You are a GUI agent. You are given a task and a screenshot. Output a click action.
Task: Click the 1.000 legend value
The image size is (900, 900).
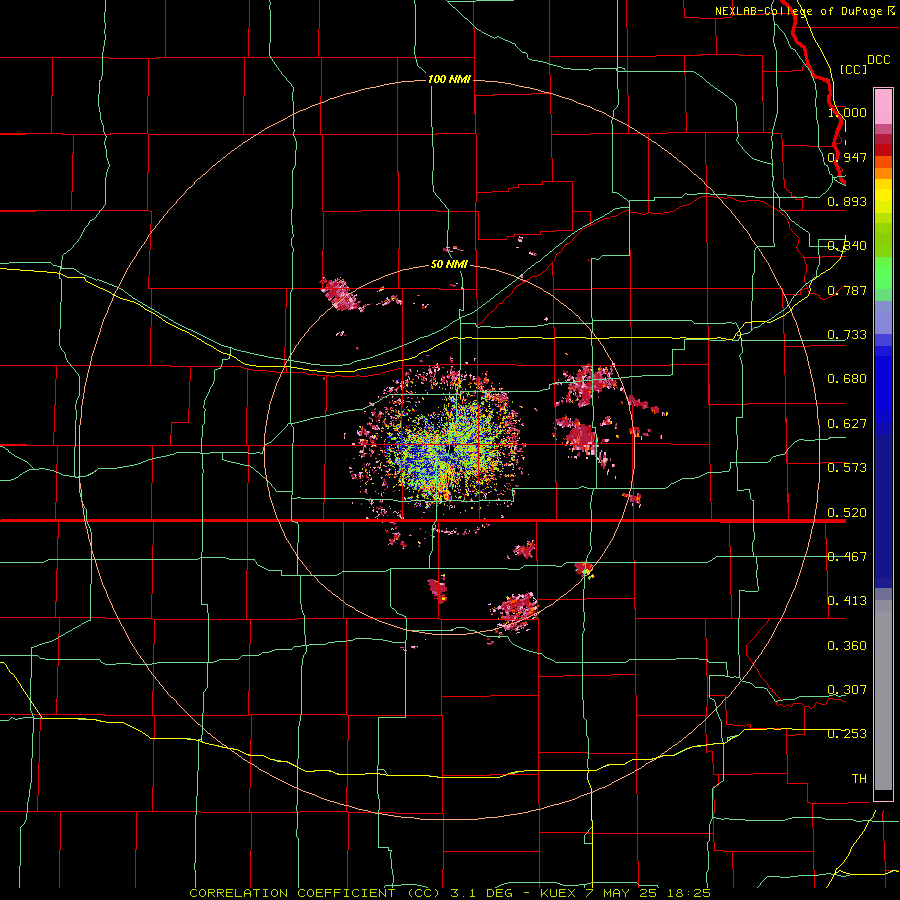click(x=847, y=112)
